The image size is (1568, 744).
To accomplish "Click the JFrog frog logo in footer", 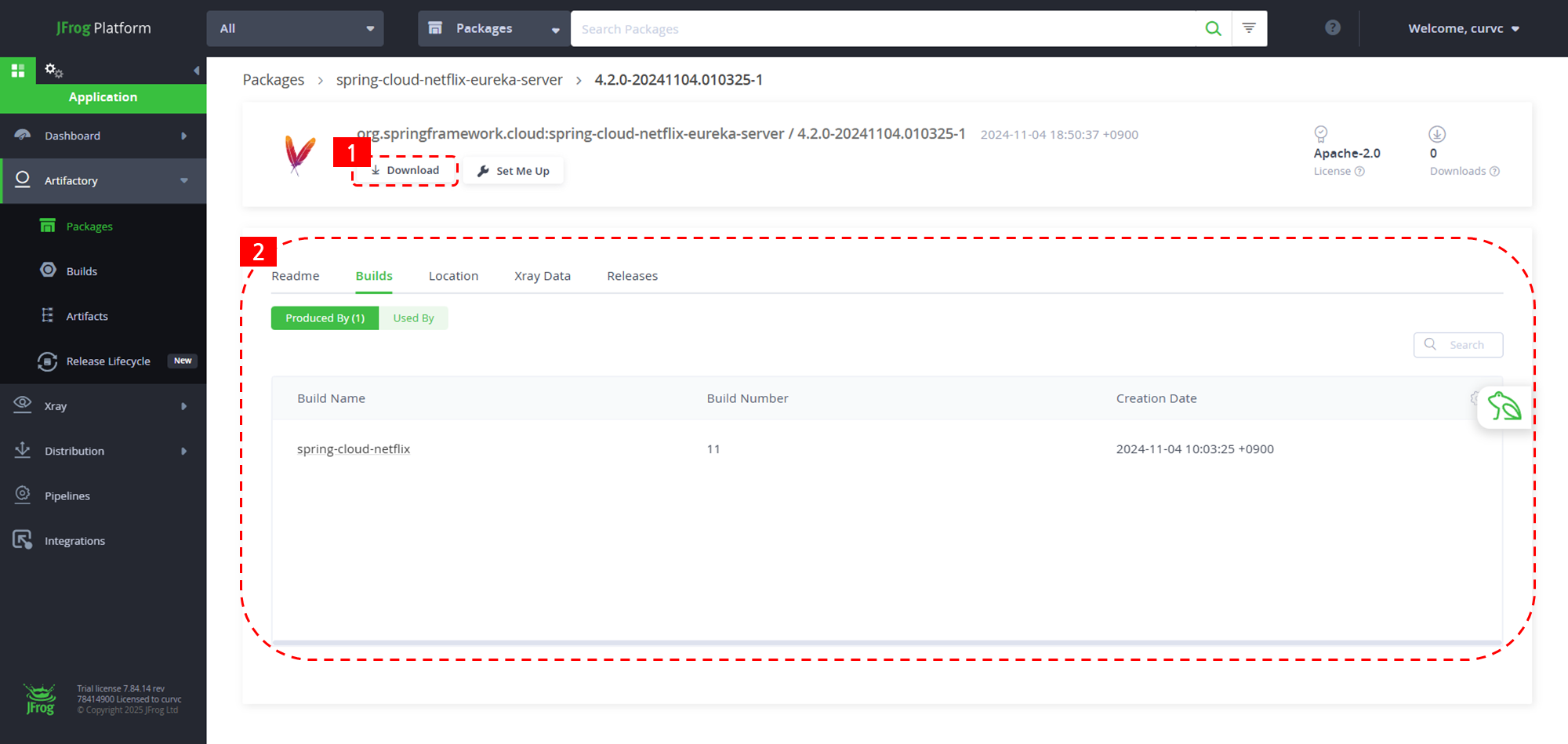I will point(40,699).
